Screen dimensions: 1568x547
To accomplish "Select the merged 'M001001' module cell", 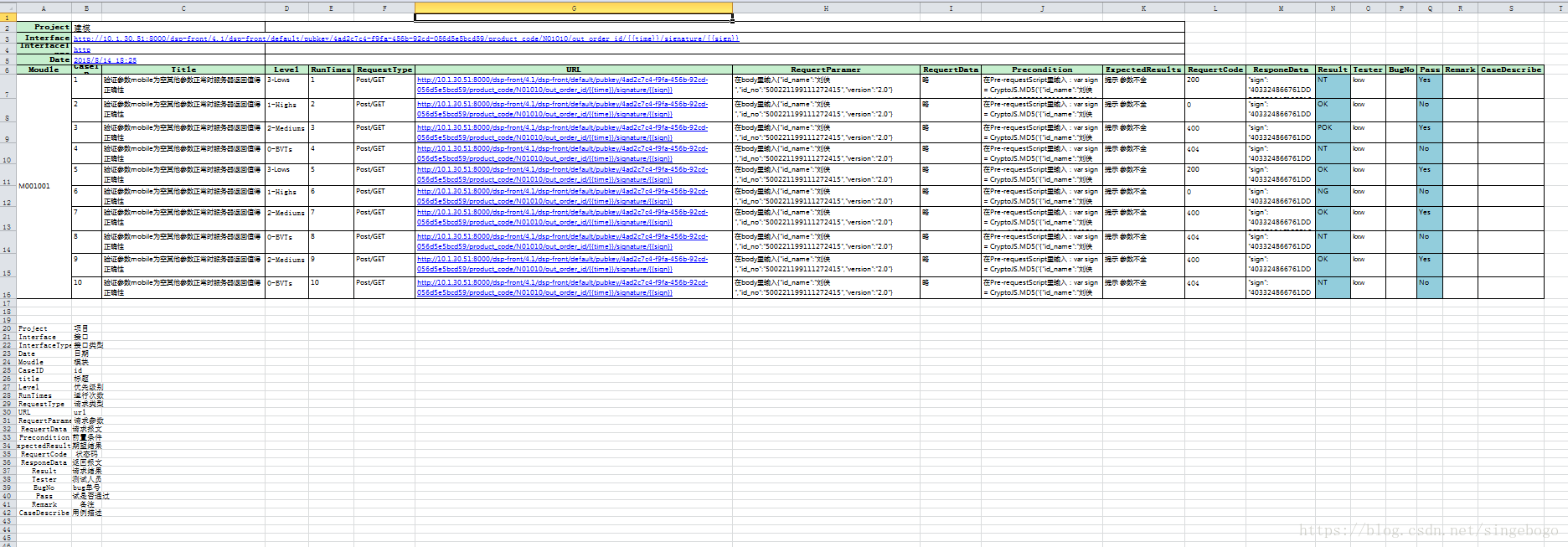I will [x=44, y=186].
